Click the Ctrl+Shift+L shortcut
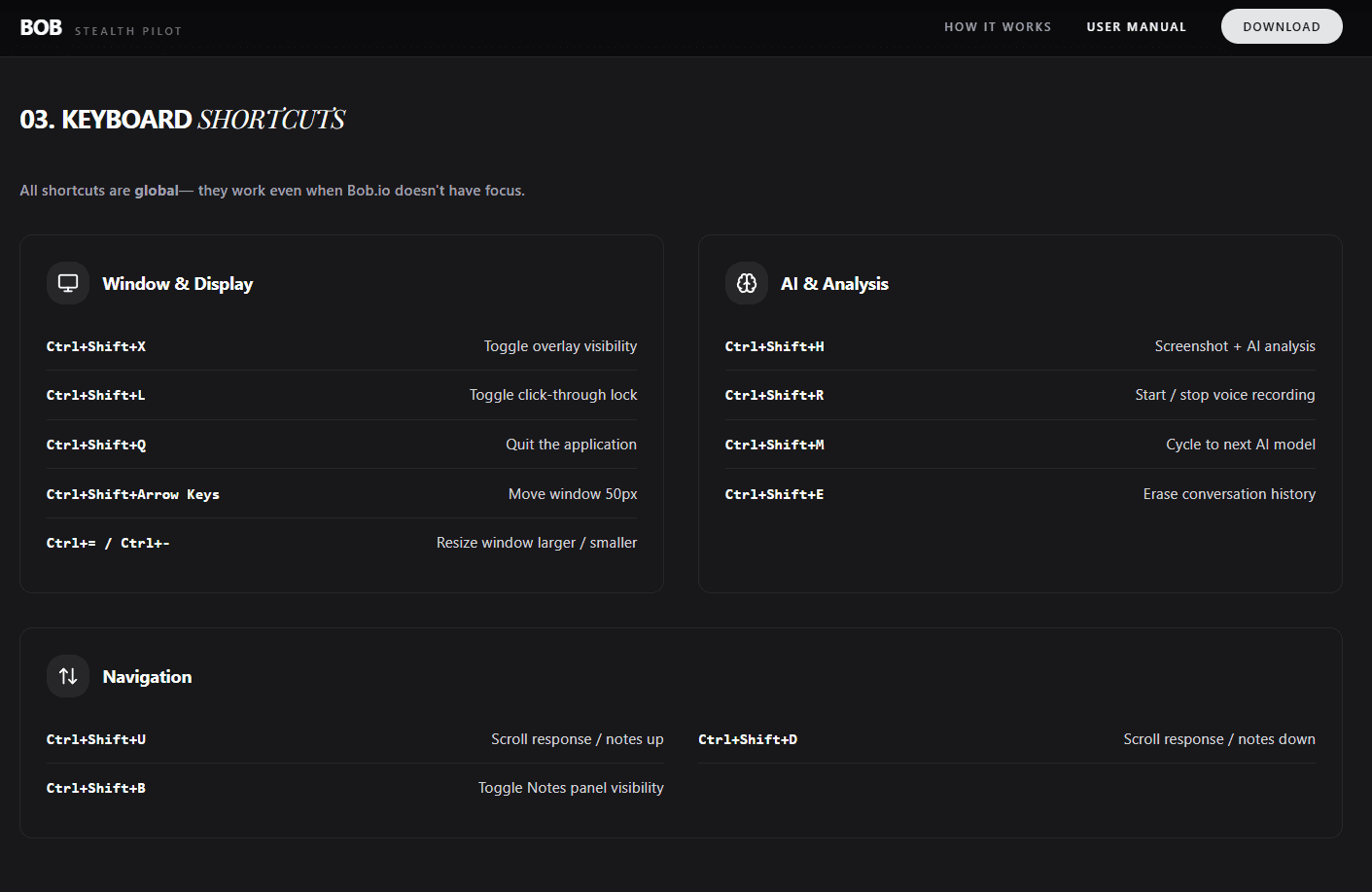1372x892 pixels. coord(96,395)
